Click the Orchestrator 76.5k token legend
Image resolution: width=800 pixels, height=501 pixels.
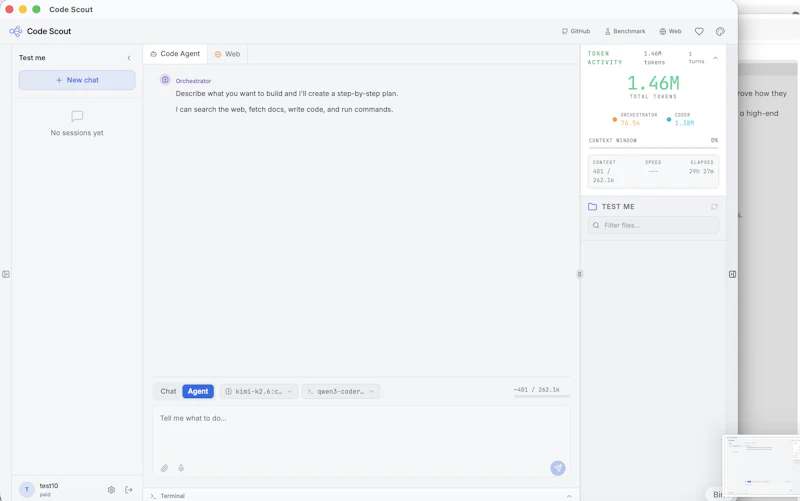click(x=635, y=119)
